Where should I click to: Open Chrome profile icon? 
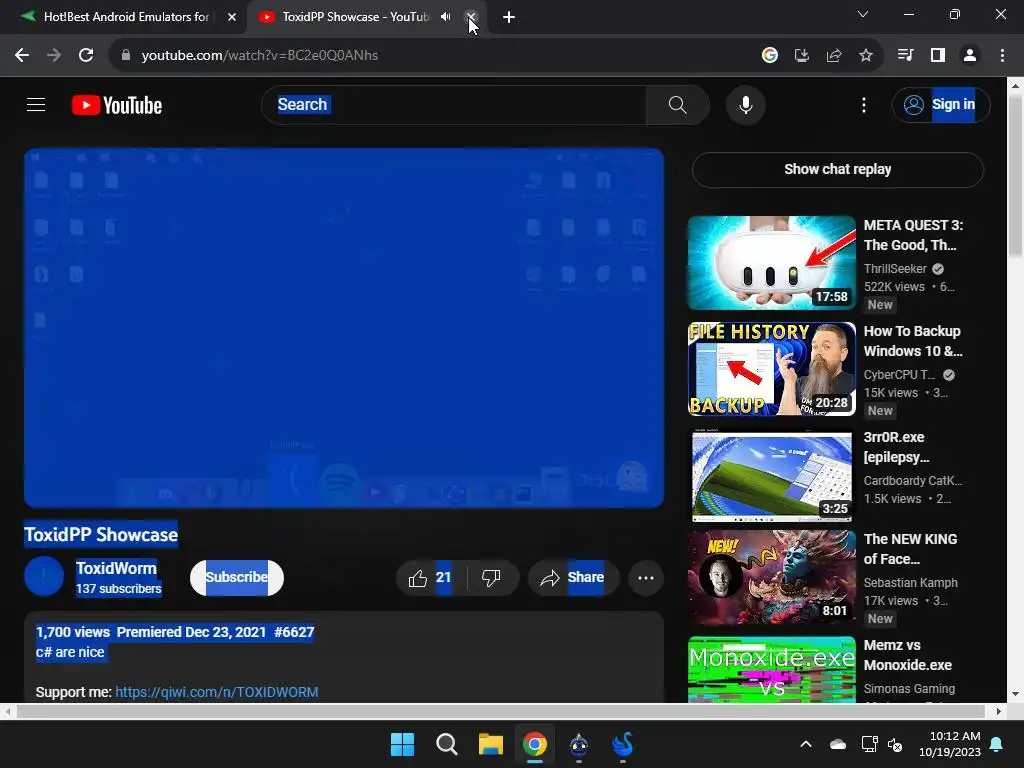tap(970, 56)
